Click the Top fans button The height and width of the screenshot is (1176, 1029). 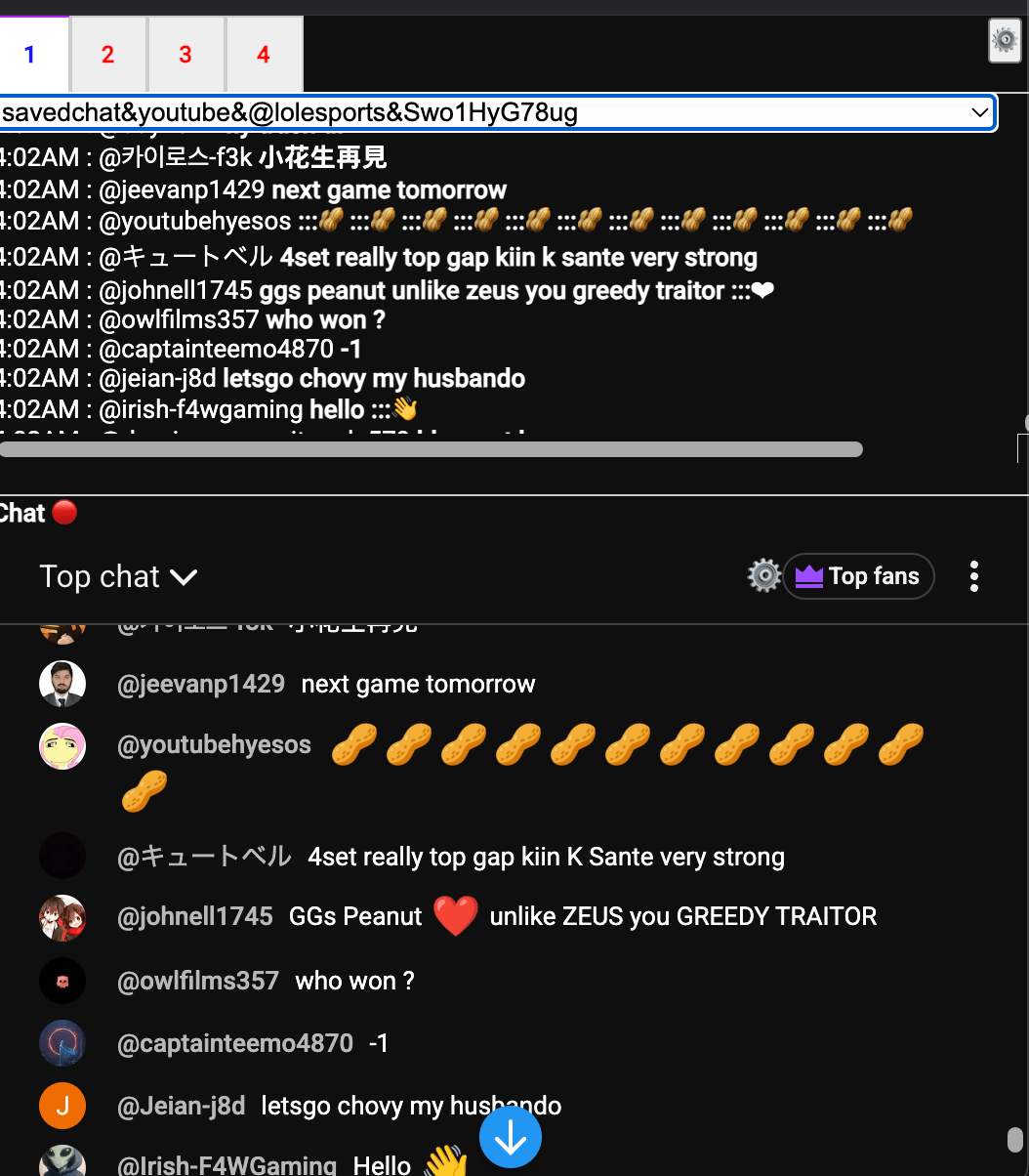pyautogui.click(x=858, y=576)
